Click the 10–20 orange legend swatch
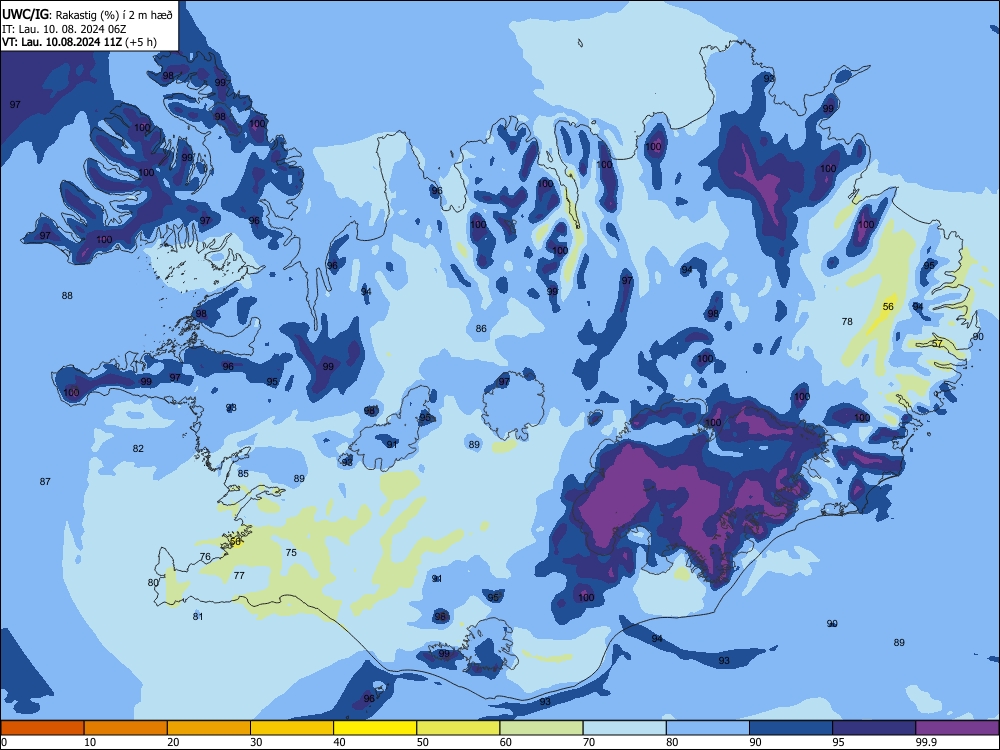Viewport: 1000px width, 750px height. (x=126, y=728)
